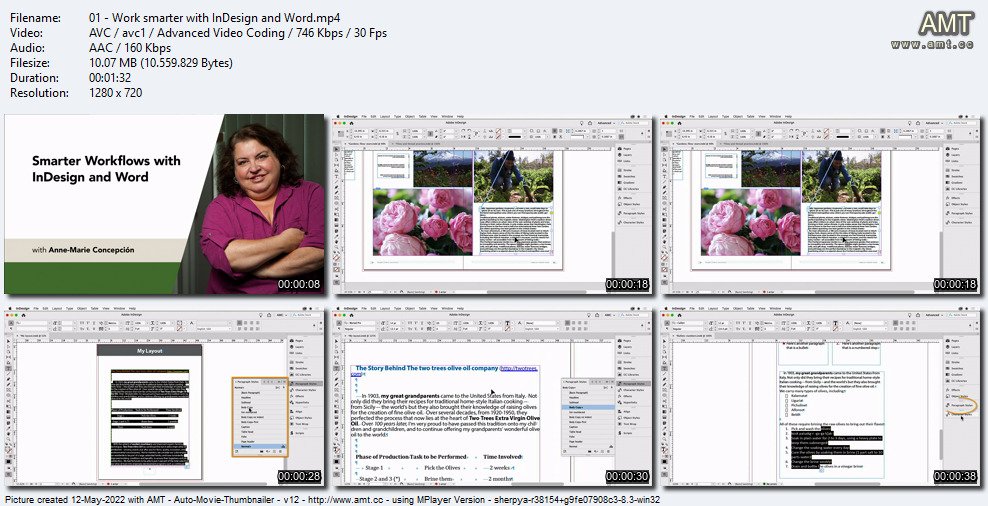
Task: Open Swatches panel in 00:00:28 thumbnail
Action: (301, 369)
